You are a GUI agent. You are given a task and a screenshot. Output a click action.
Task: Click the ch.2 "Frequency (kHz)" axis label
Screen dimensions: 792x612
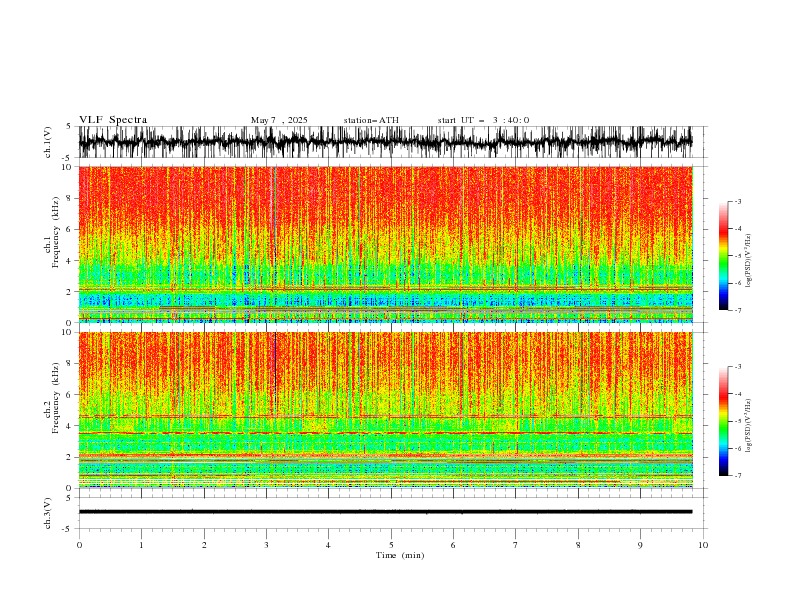click(56, 398)
